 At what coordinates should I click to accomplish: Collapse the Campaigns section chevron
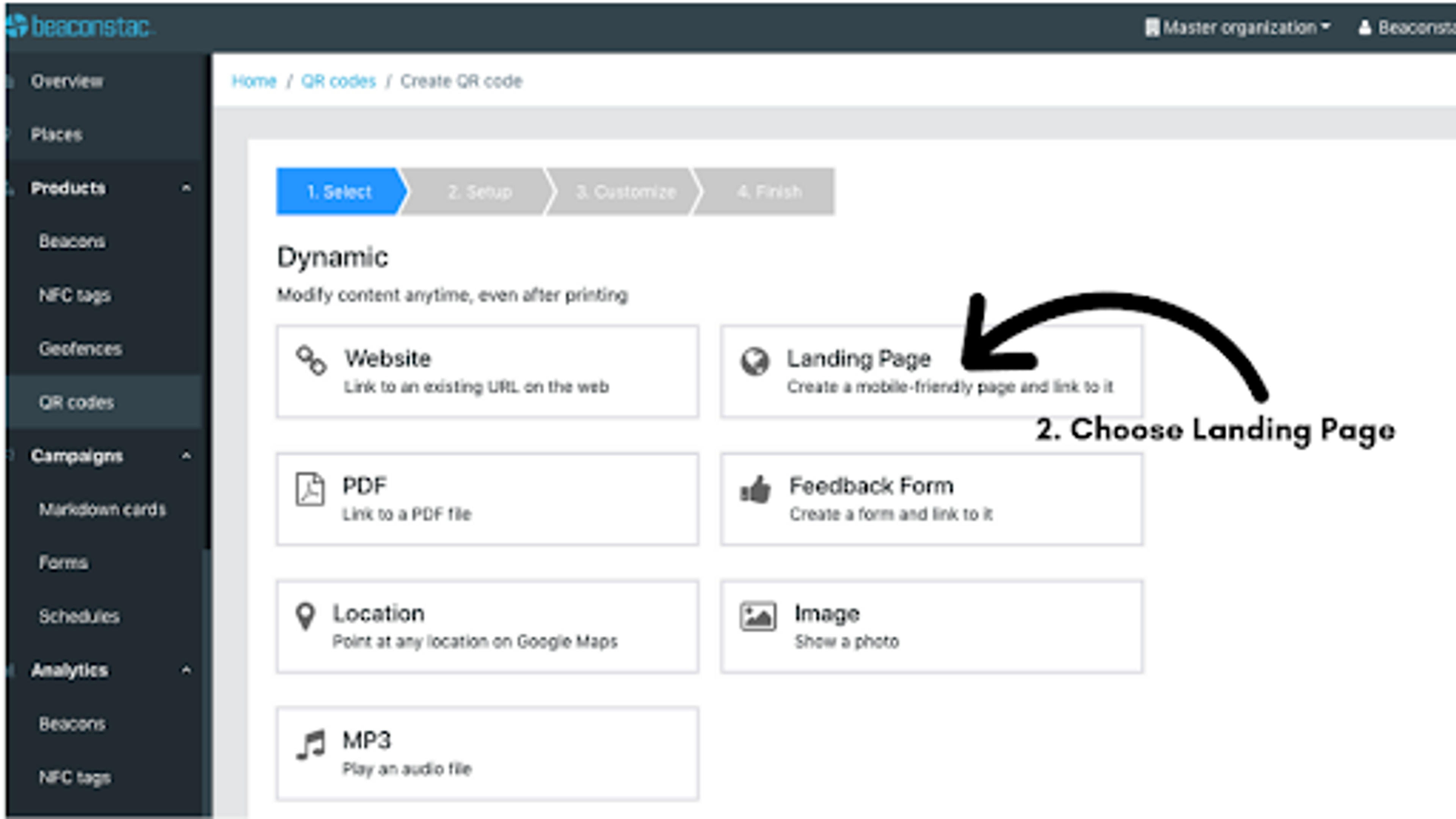point(186,455)
